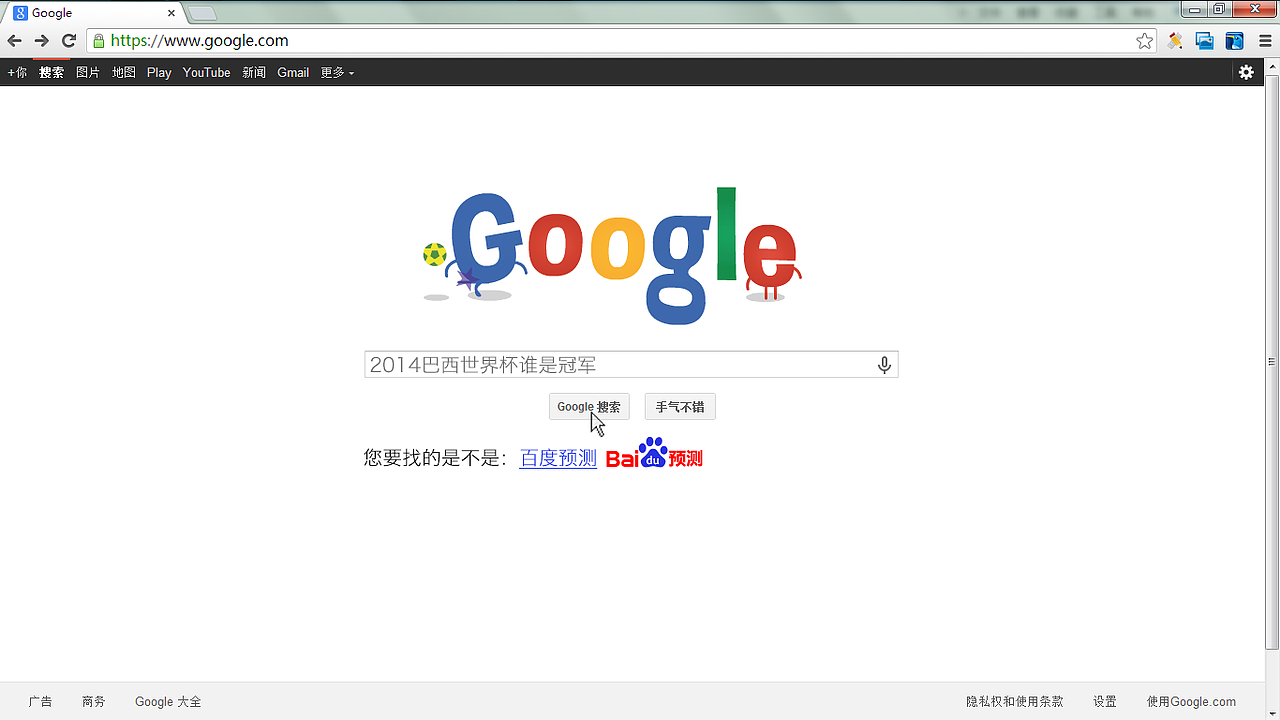Viewport: 1280px width, 720px height.
Task: Open Gmail in the top navigation bar
Action: point(293,72)
